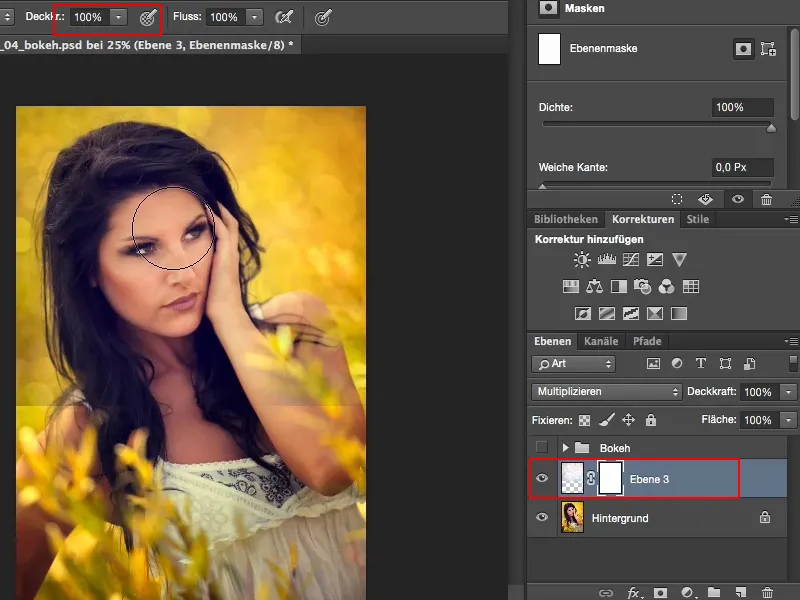This screenshot has height=600, width=800.
Task: Click the Dichte slider handle
Action: [771, 128]
